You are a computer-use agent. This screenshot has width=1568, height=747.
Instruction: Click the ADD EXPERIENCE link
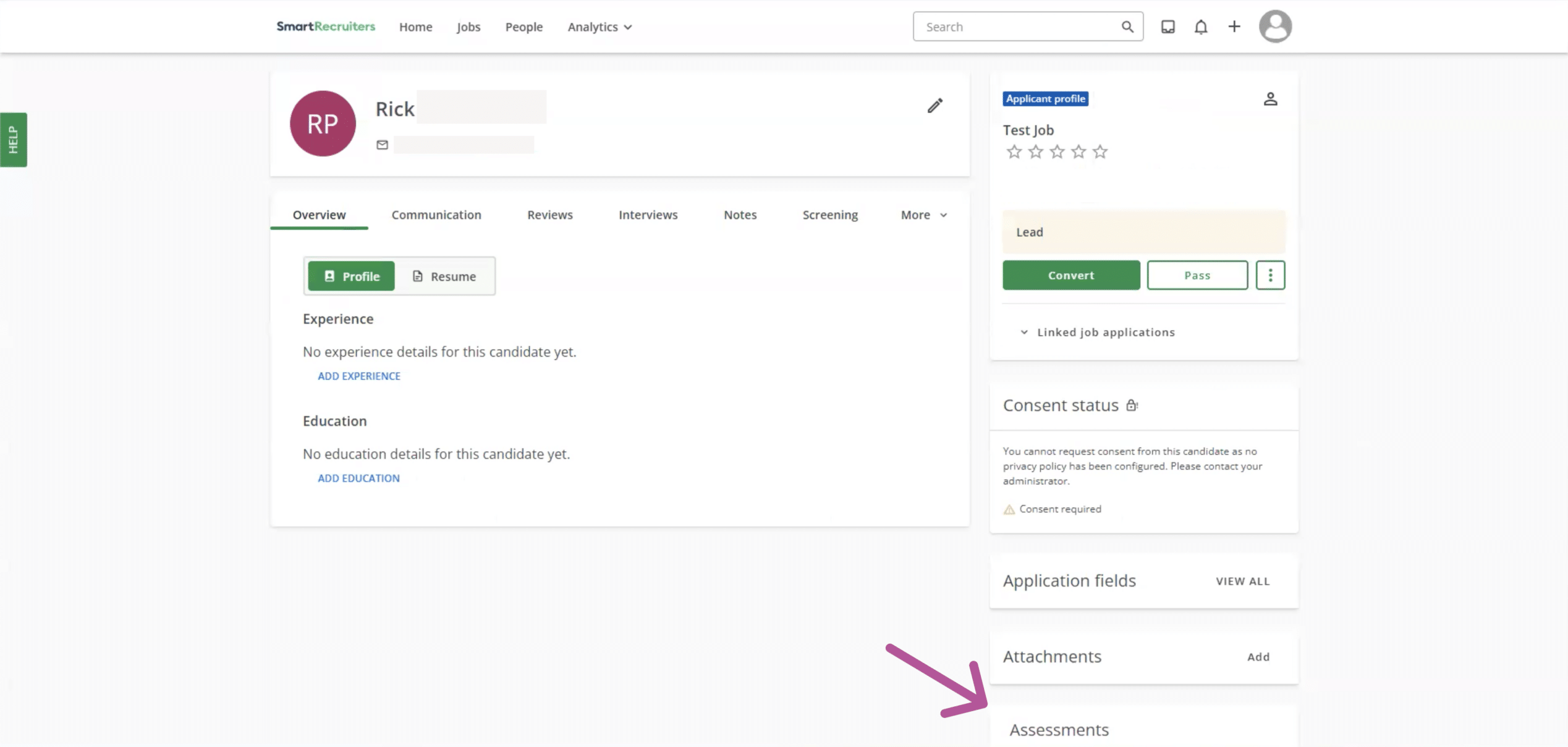[358, 376]
